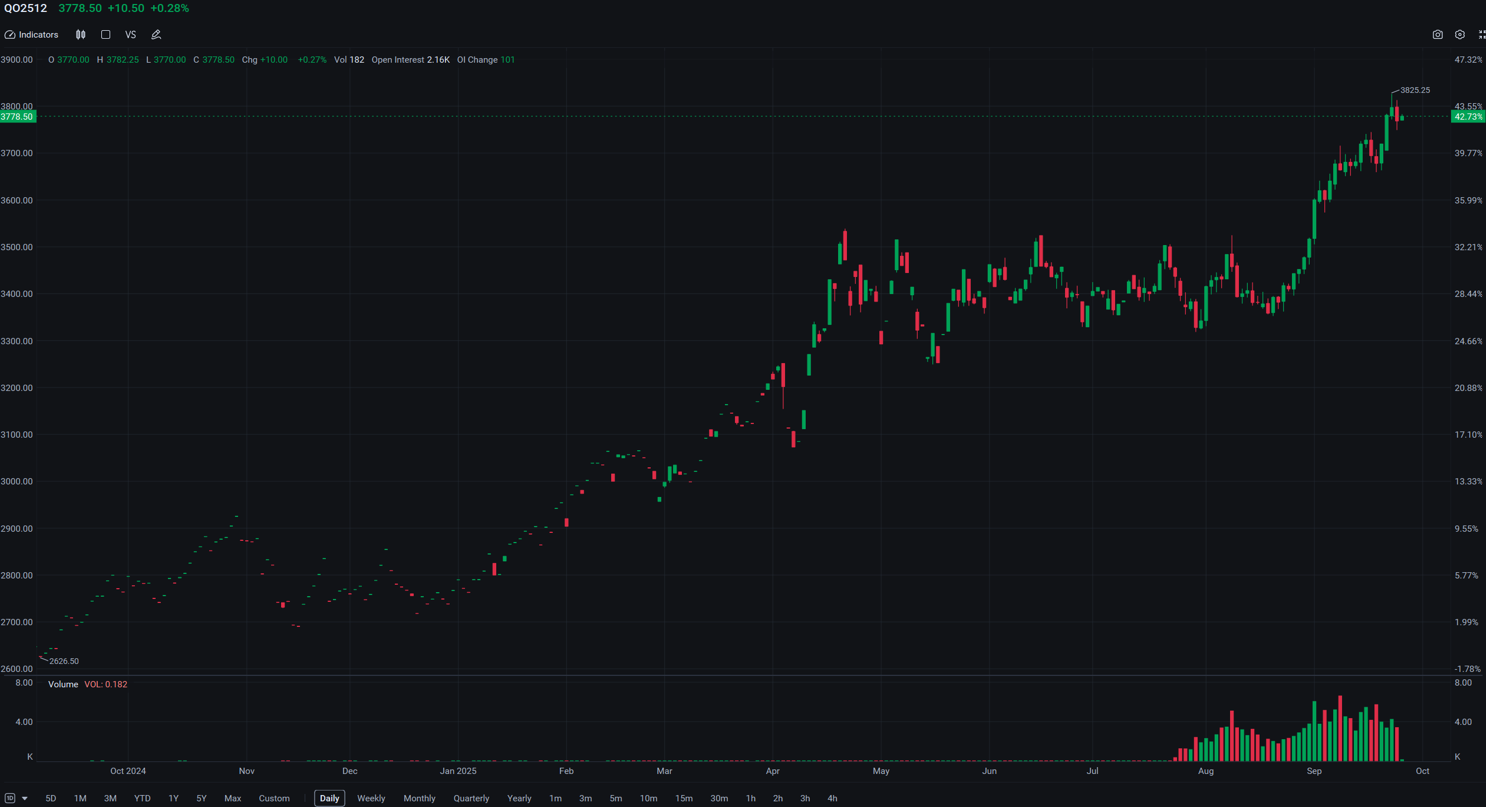1486x807 pixels.
Task: Click the Max range button
Action: (232, 798)
